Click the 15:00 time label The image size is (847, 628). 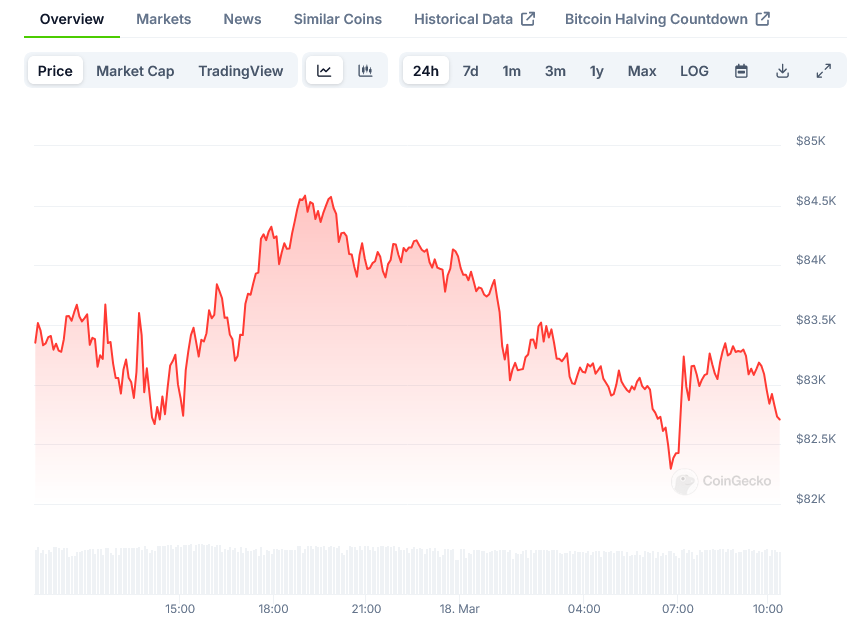point(180,609)
